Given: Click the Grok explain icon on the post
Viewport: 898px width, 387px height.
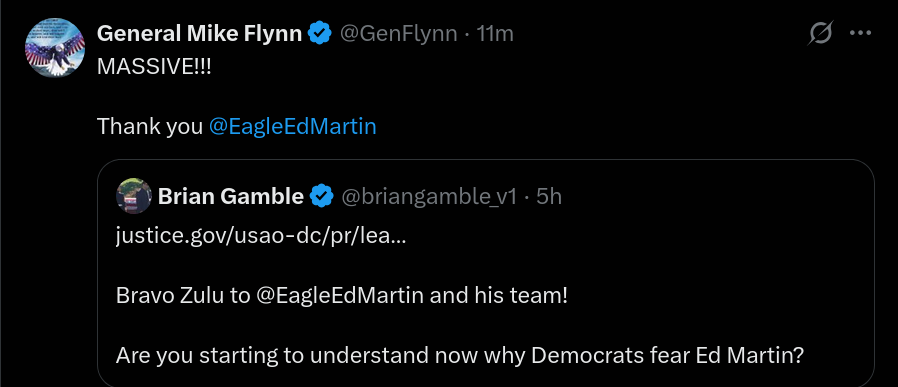Looking at the screenshot, I should 820,34.
